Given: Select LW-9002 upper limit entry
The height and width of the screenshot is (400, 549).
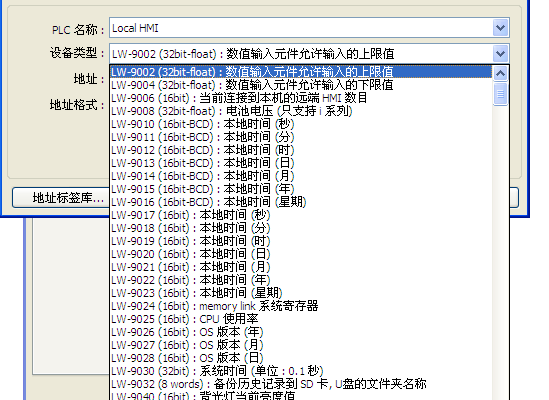Looking at the screenshot, I should 301,72.
